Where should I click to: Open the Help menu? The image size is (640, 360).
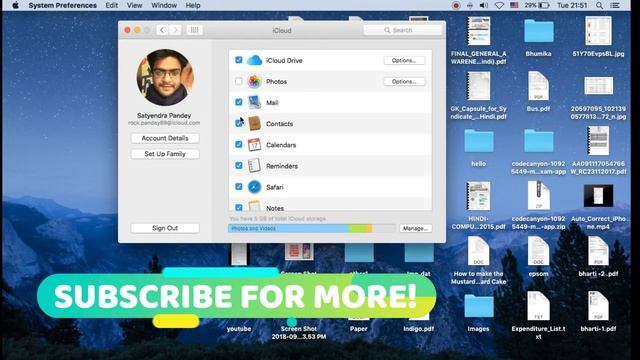click(x=193, y=5)
